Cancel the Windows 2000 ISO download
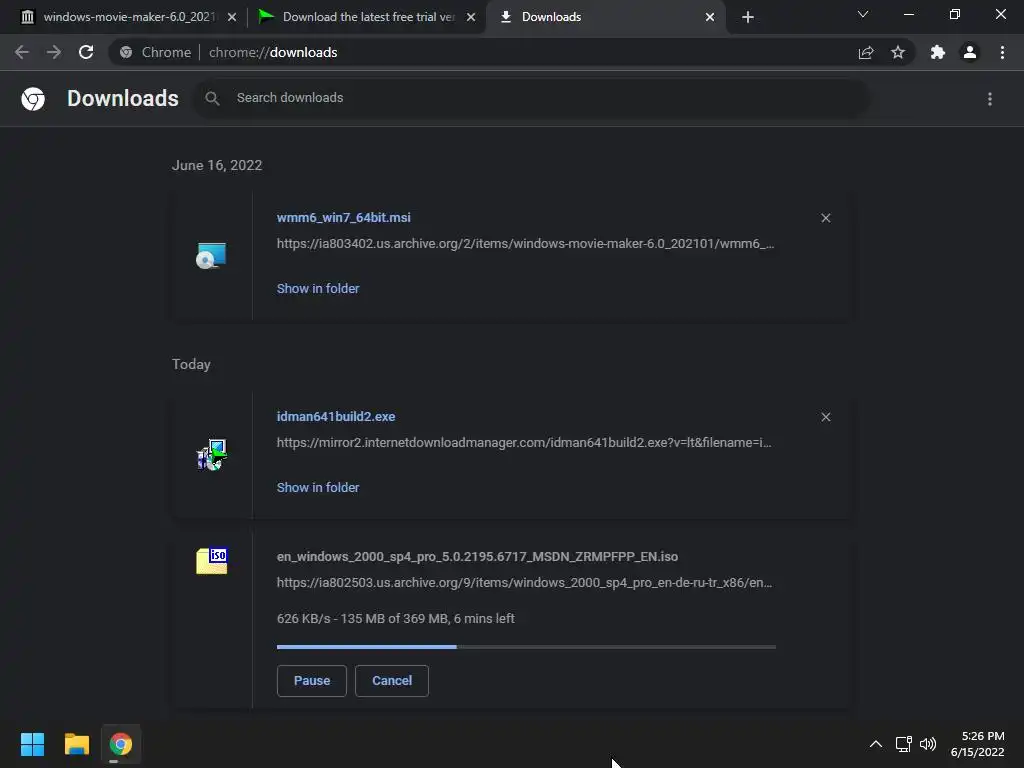The width and height of the screenshot is (1024, 768). coord(392,680)
